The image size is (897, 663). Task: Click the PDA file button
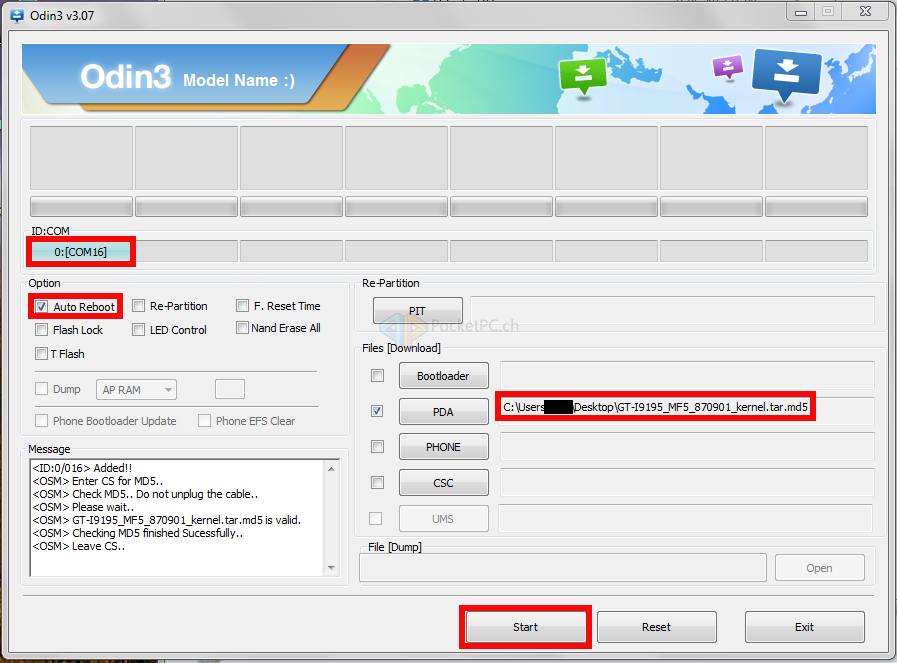[x=443, y=412]
